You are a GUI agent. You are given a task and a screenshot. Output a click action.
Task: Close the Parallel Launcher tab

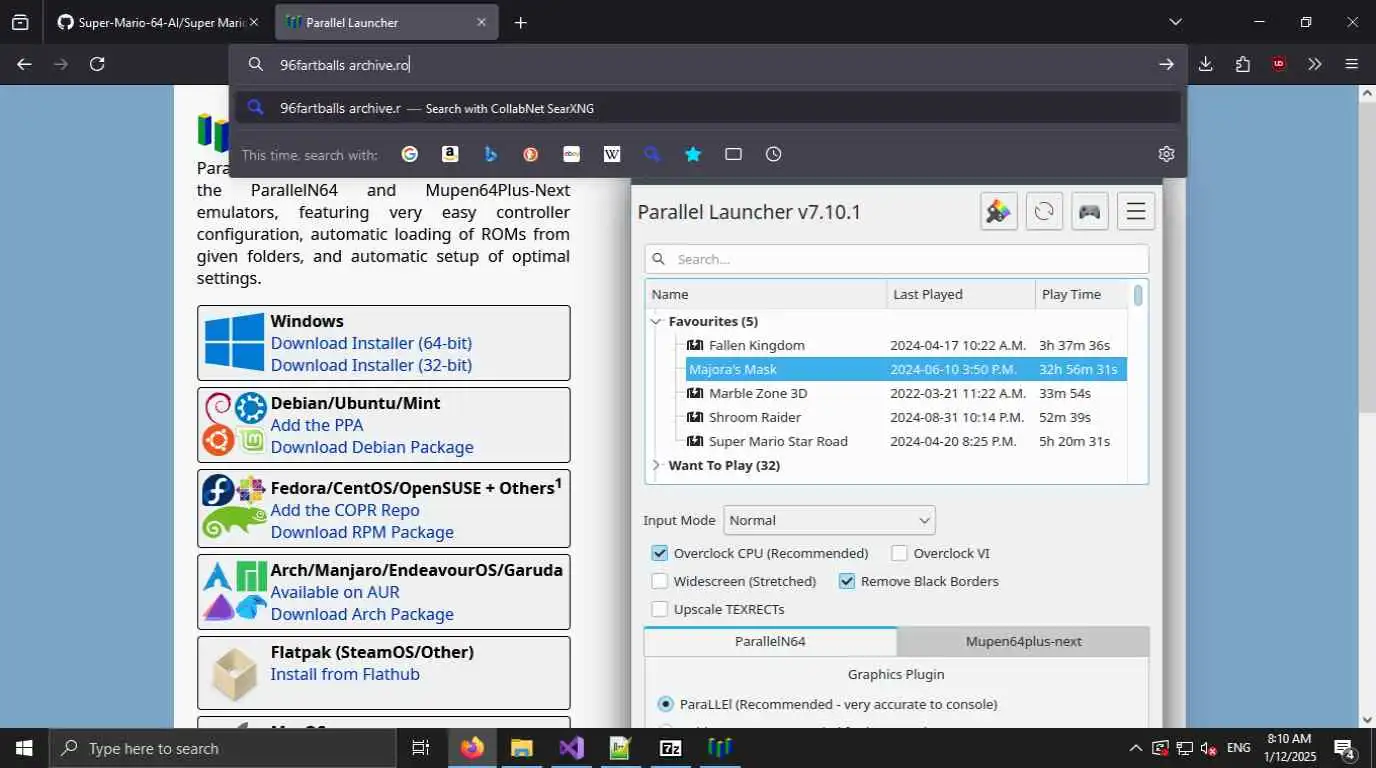pos(481,22)
